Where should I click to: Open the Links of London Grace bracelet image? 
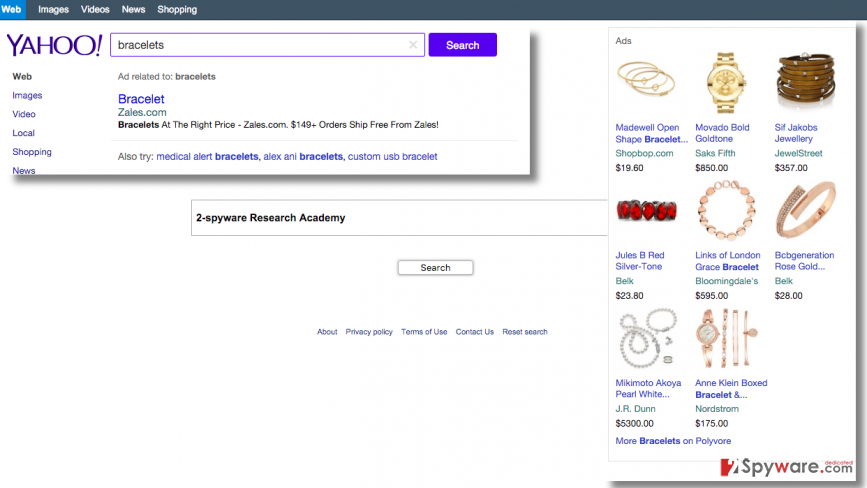(726, 210)
